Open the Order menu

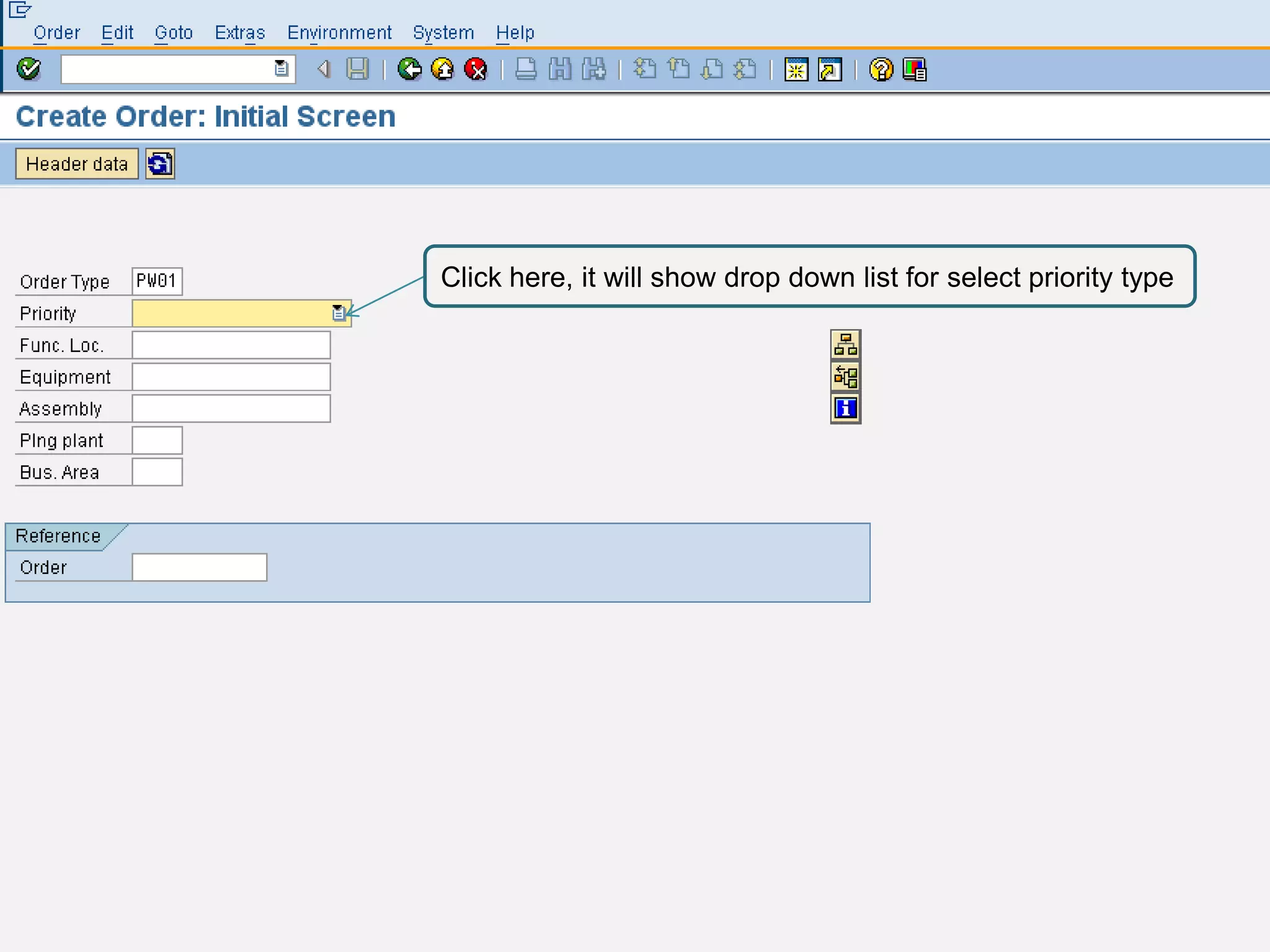56,32
